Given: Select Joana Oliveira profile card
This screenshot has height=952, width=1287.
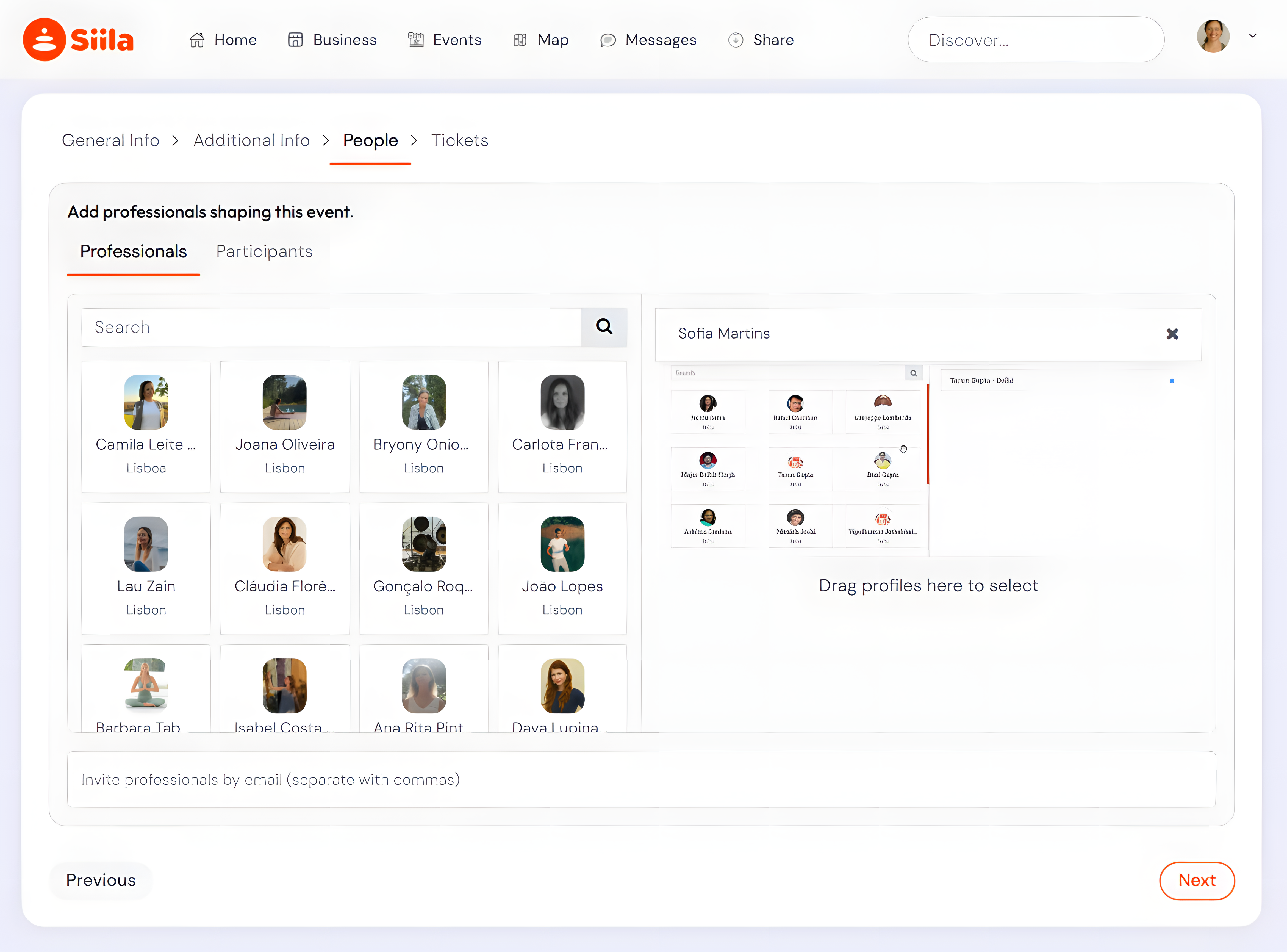Looking at the screenshot, I should [x=285, y=427].
